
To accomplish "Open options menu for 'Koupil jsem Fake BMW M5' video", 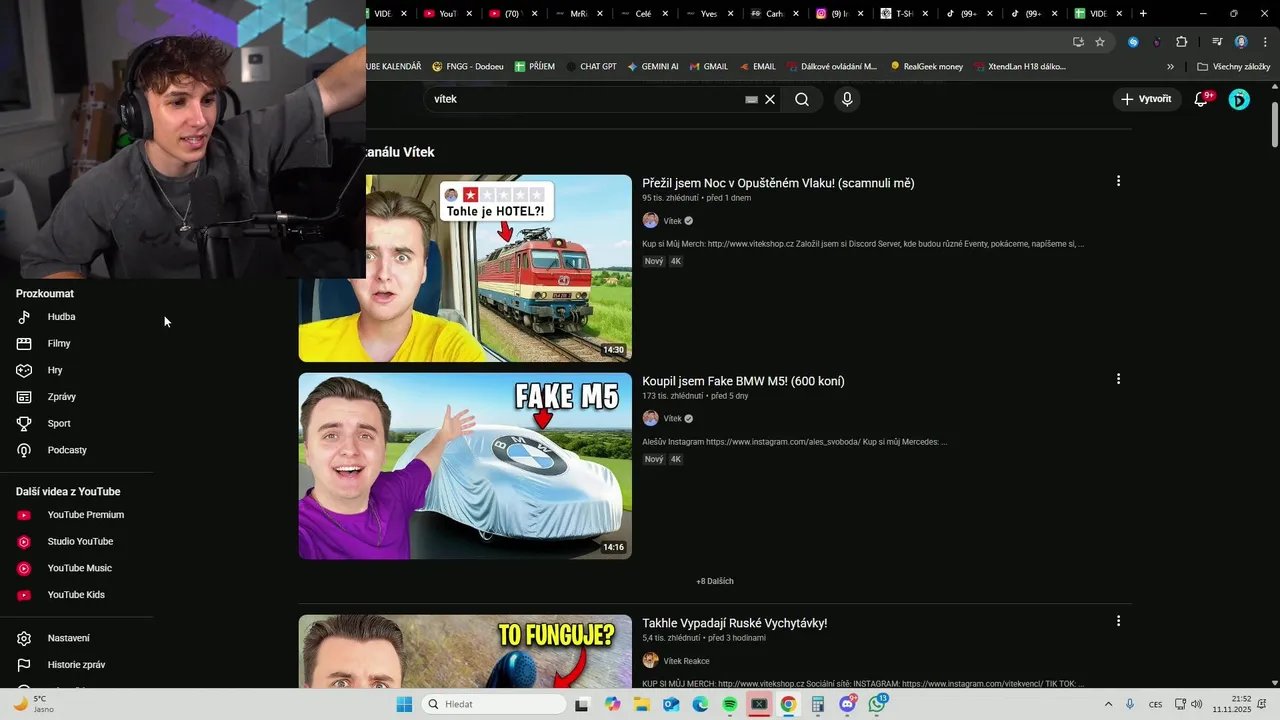I will [x=1118, y=379].
